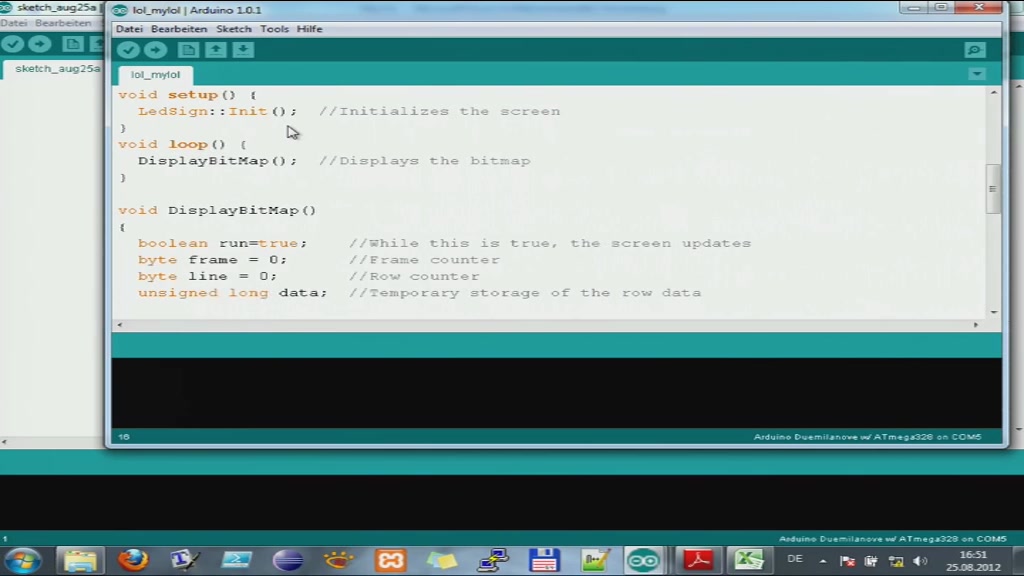
Task: Open a sketch with the Open arrow icon
Action: [x=216, y=50]
